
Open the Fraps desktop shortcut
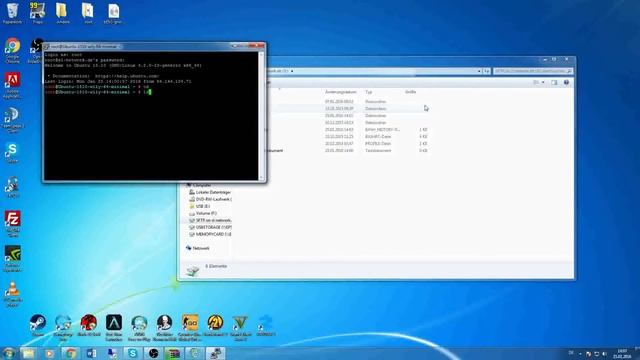[x=38, y=13]
